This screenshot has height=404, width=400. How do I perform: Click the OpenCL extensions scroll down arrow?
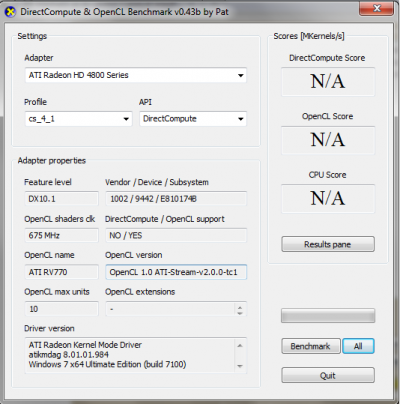[240, 313]
